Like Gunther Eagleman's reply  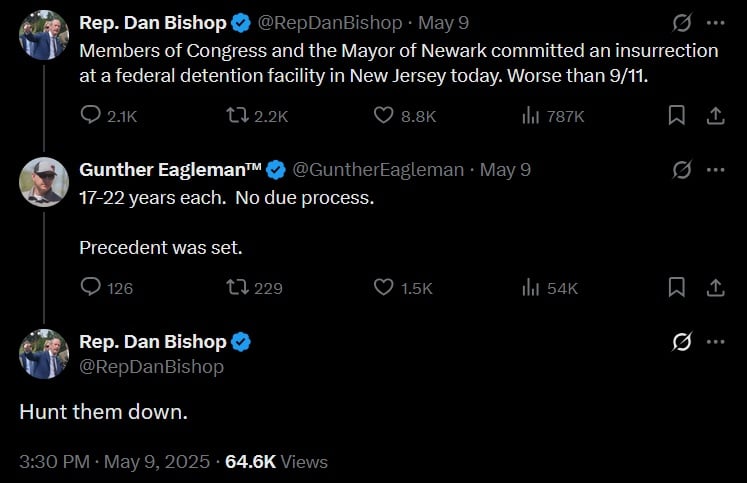point(384,288)
